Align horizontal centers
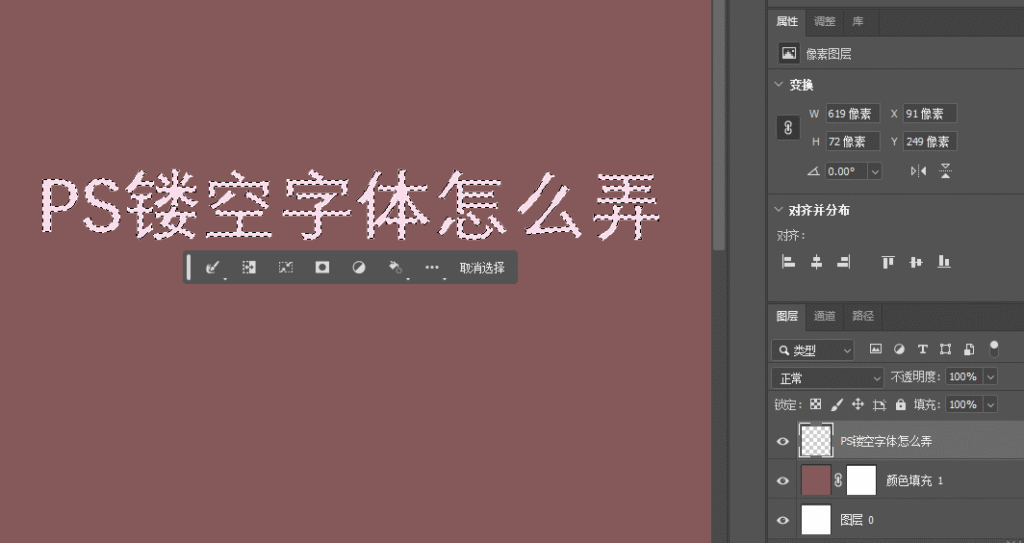 click(816, 262)
